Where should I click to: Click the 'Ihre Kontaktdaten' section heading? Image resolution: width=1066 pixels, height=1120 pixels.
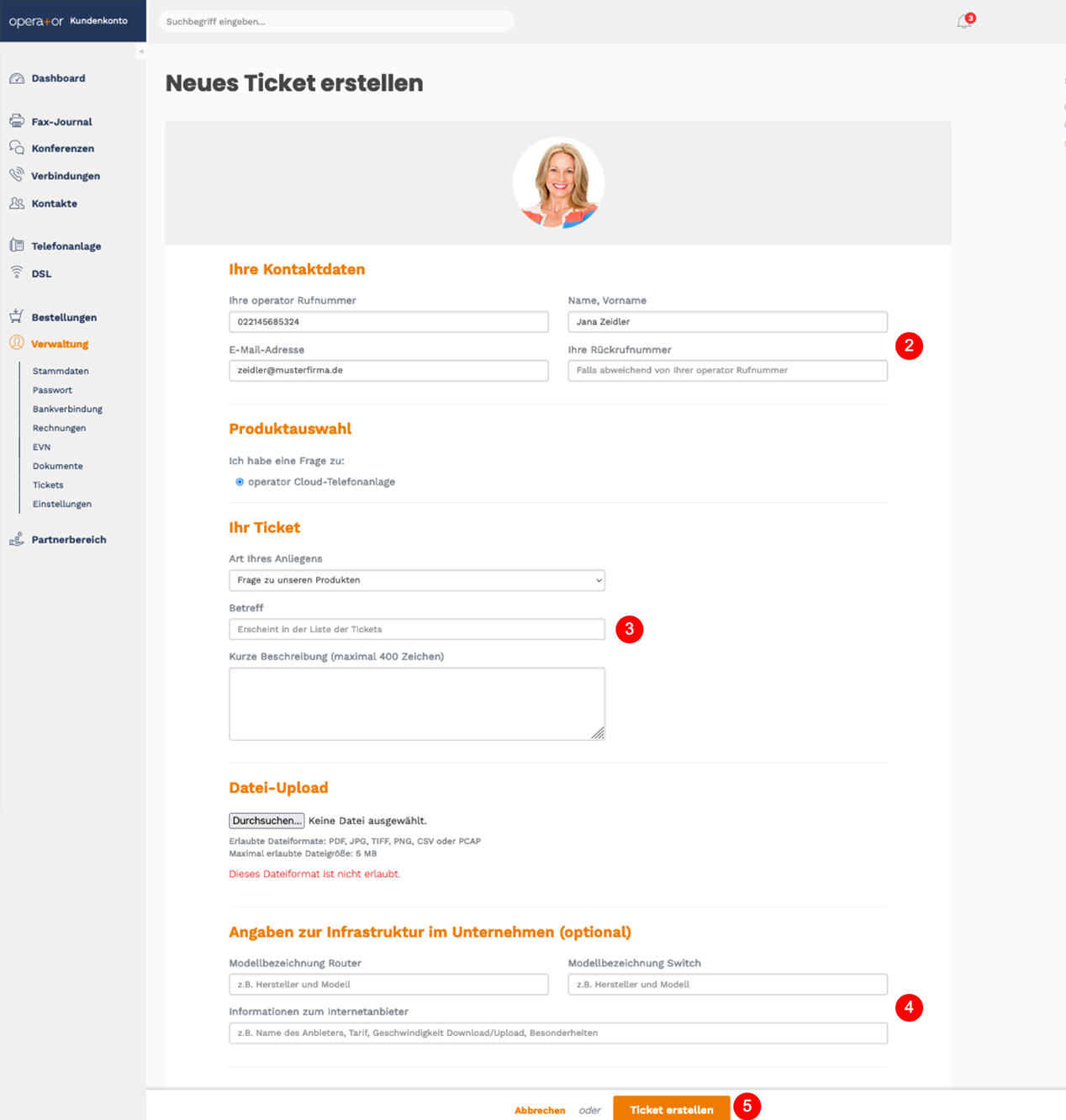click(297, 270)
